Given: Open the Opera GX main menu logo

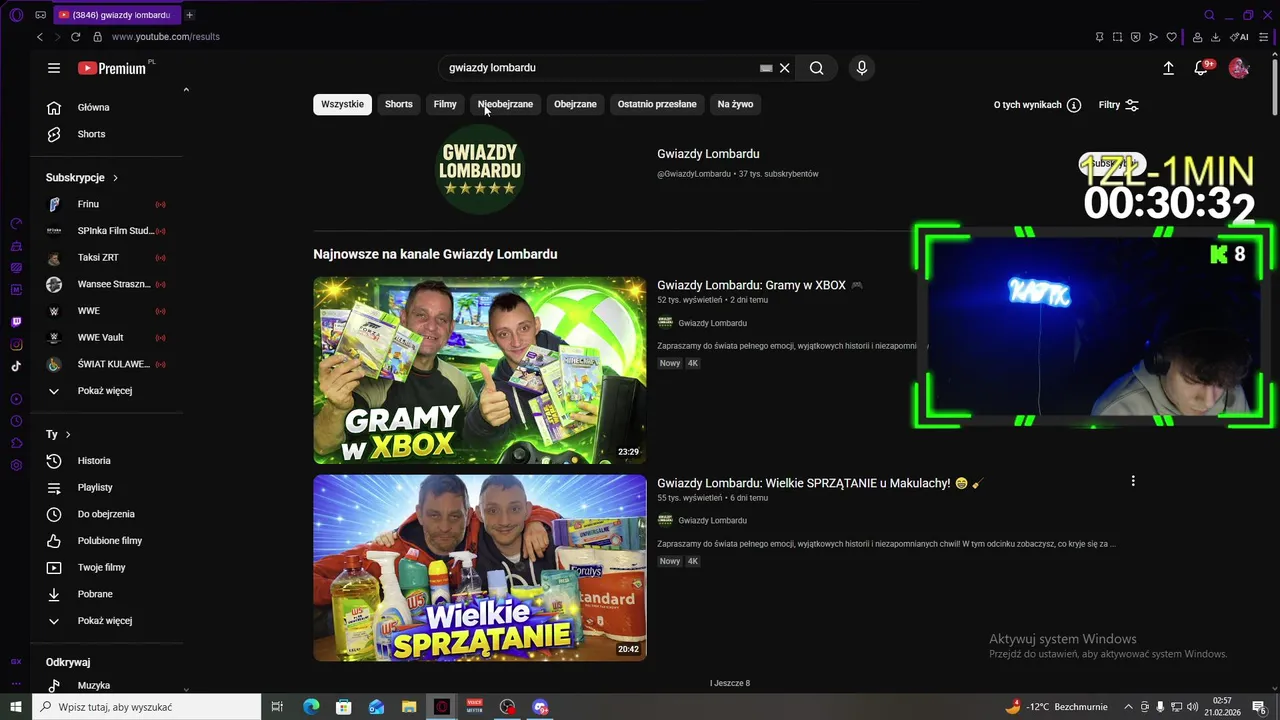Looking at the screenshot, I should (x=16, y=15).
